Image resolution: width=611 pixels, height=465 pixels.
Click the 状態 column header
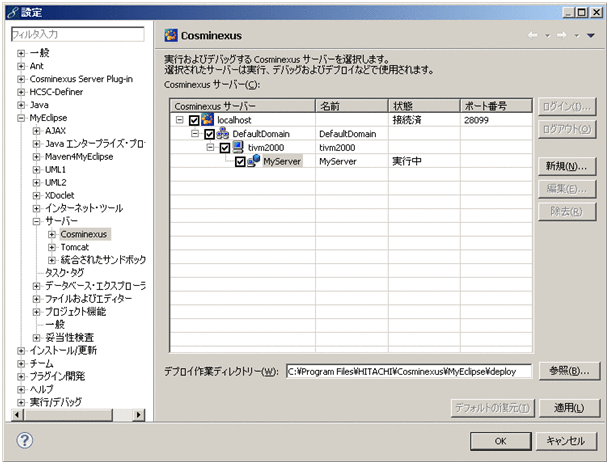(424, 106)
